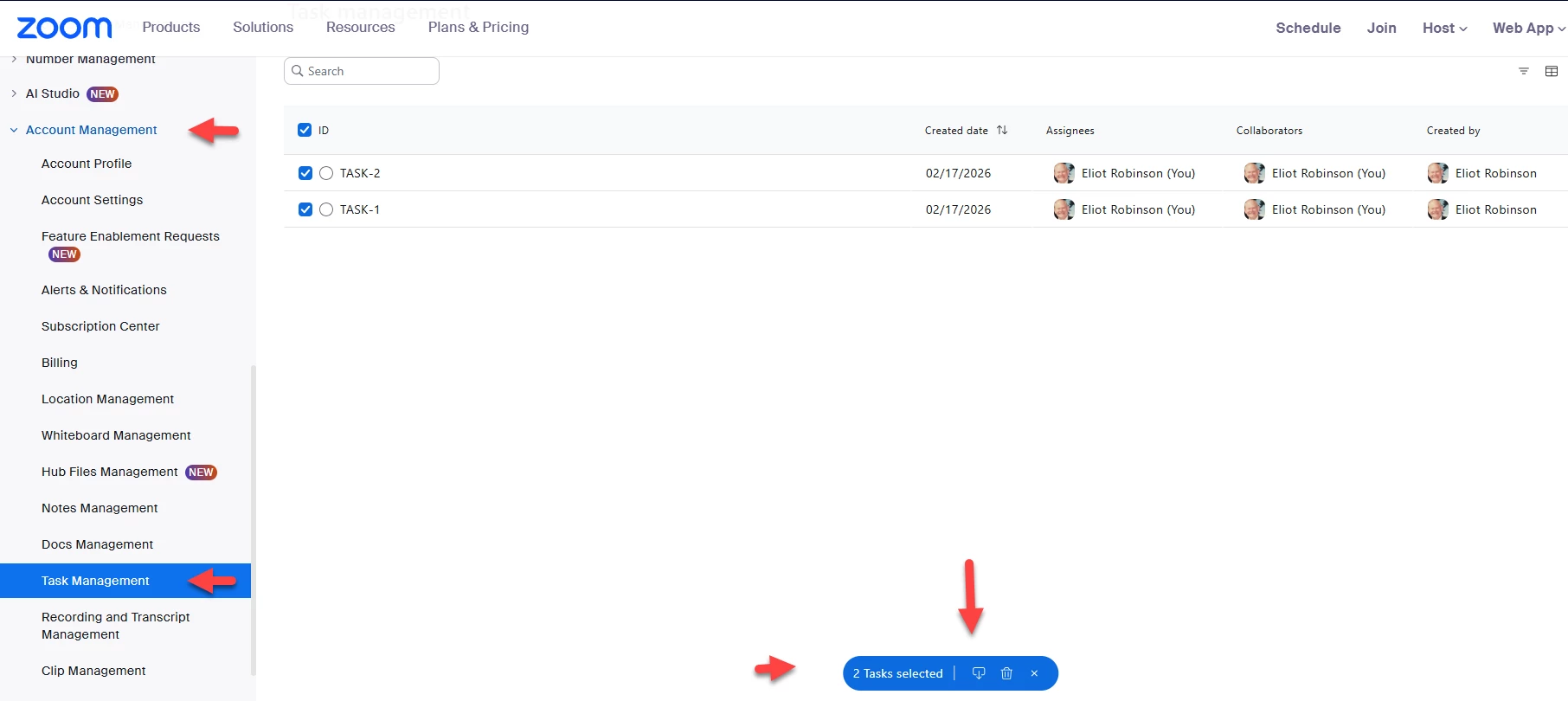1568x701 pixels.
Task: Open Account Profile in the sidebar
Action: [87, 164]
